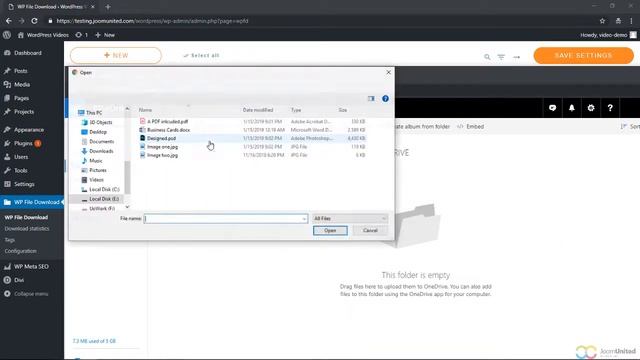Select Downloads folder in dialog tree
This screenshot has width=640, height=360.
[x=101, y=151]
